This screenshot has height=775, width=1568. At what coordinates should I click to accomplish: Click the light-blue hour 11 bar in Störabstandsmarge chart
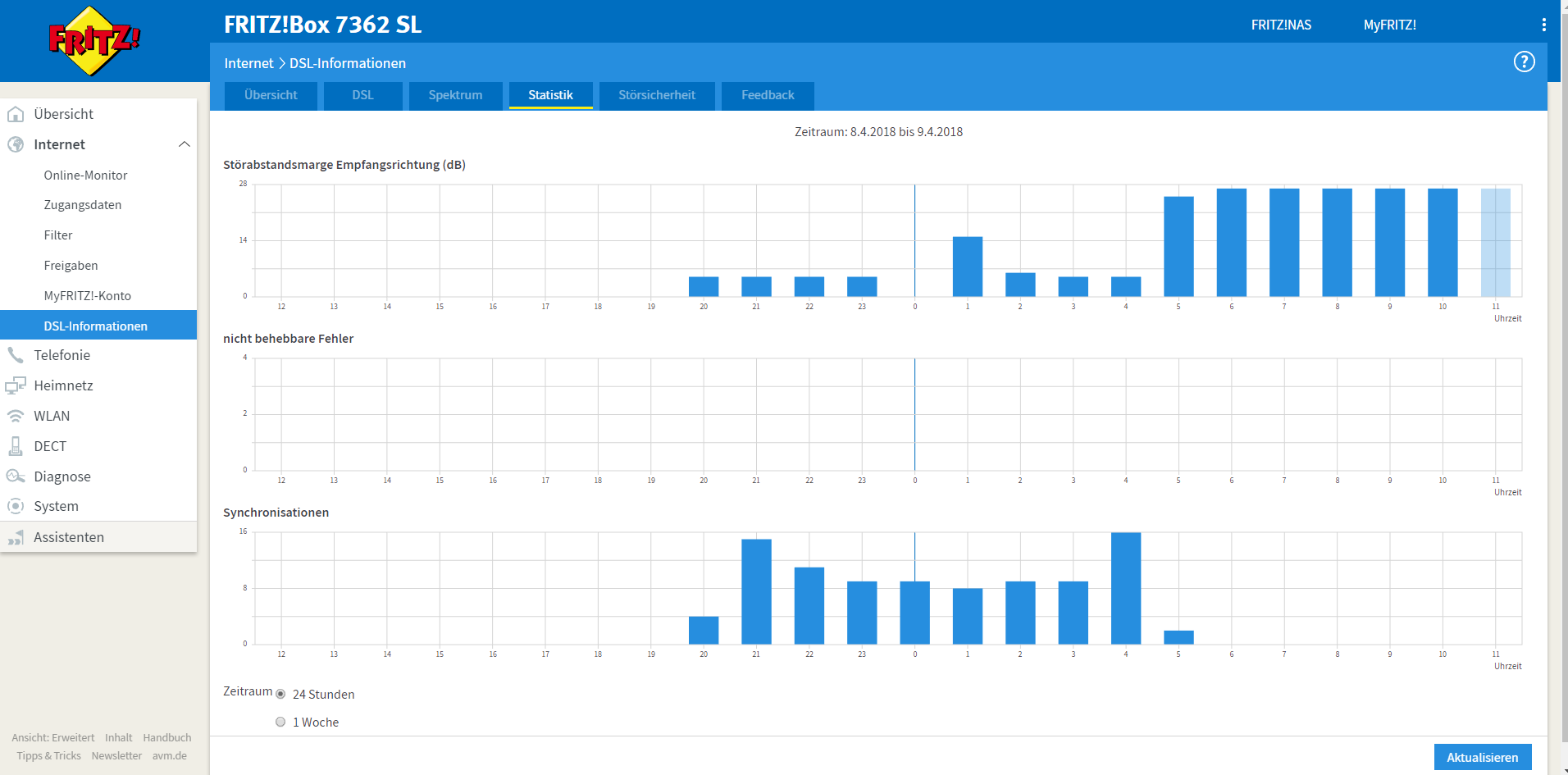1495,243
